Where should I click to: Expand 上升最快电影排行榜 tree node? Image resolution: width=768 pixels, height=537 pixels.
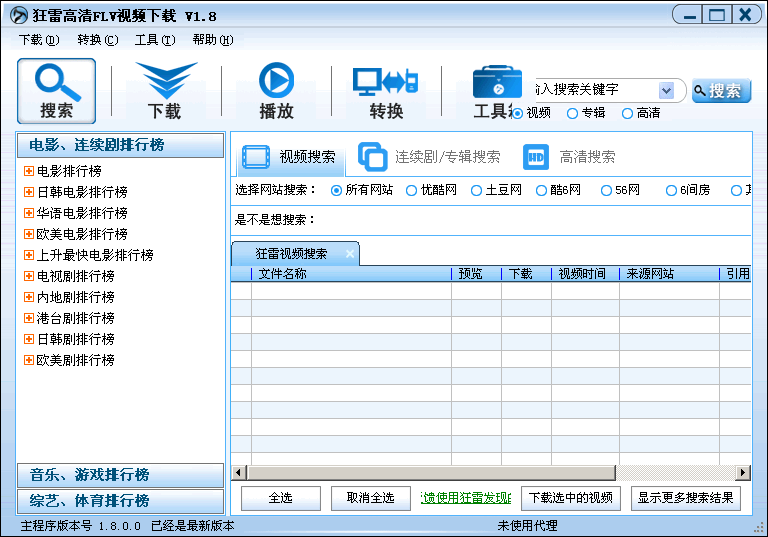pos(29,255)
